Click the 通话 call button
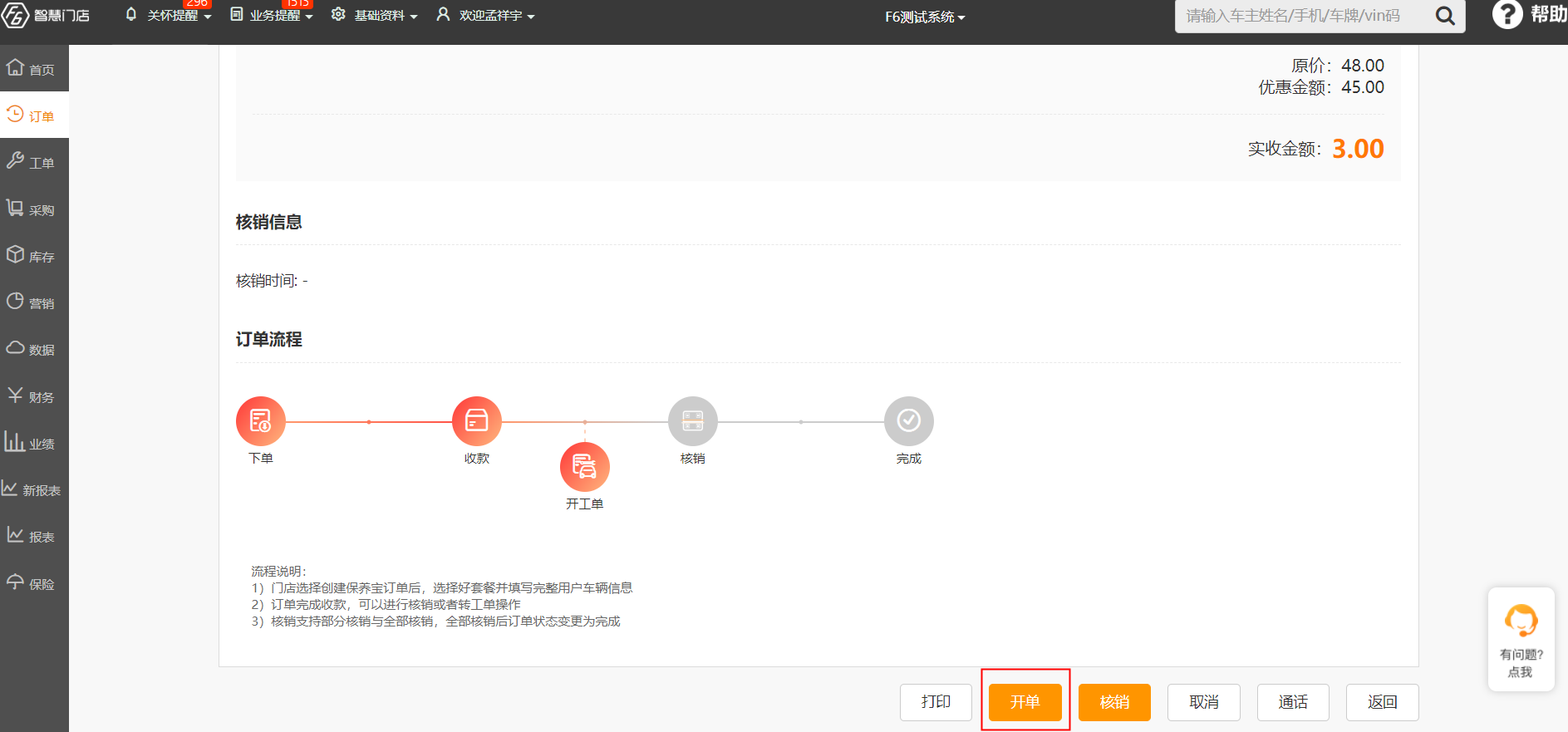This screenshot has height=732, width=1568. tap(1293, 702)
